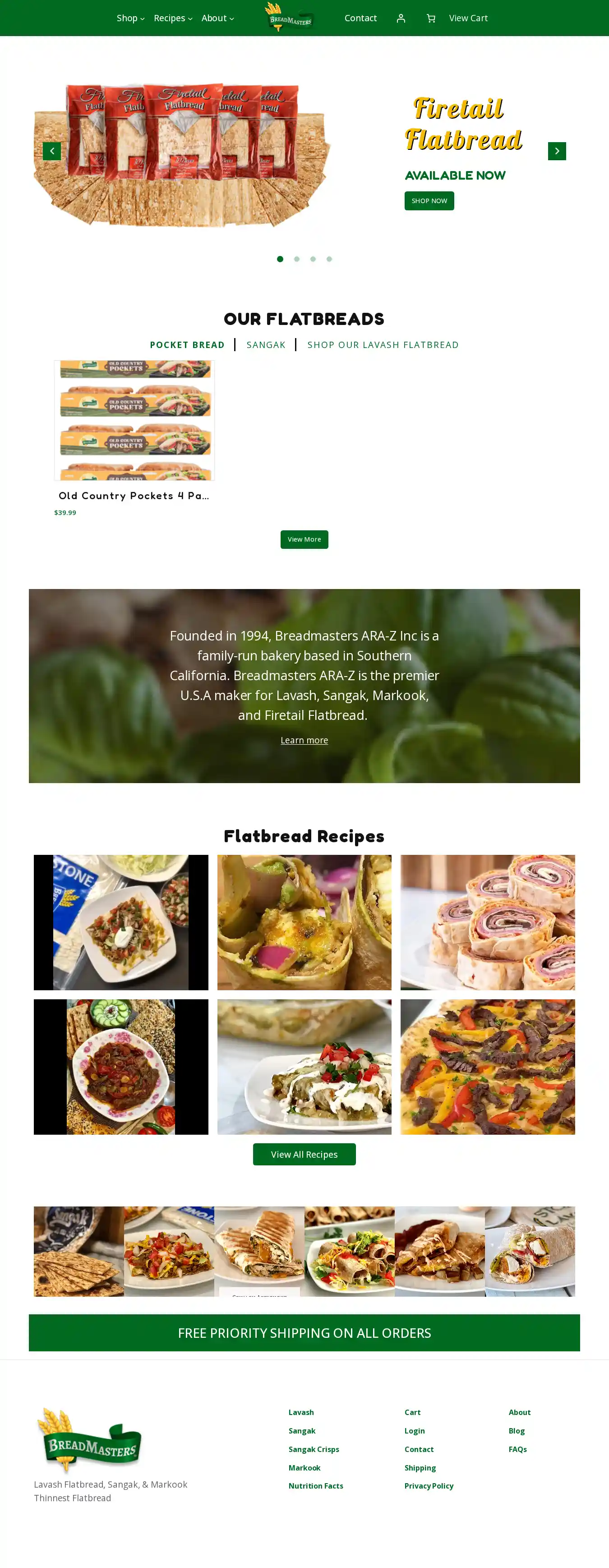Click the BreadMasters footer logo
The height and width of the screenshot is (1568, 609).
click(89, 1441)
